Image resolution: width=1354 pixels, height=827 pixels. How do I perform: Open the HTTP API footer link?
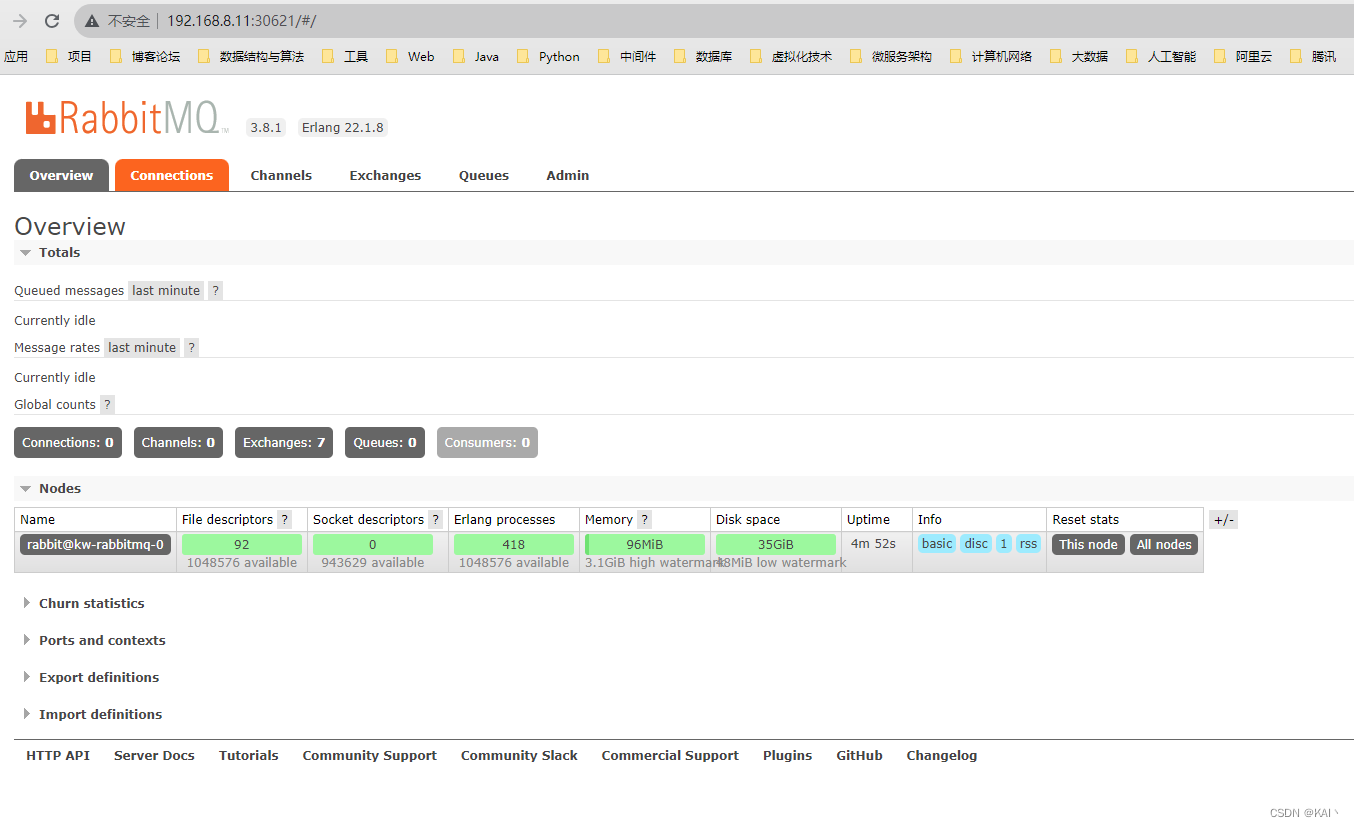[x=58, y=755]
